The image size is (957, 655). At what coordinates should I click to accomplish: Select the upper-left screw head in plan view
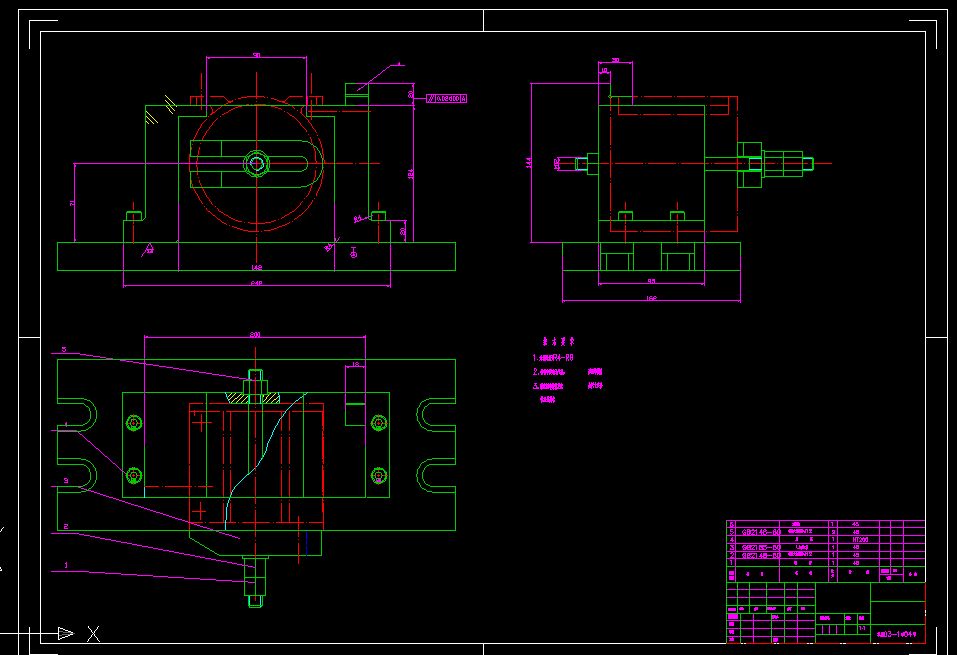[134, 422]
